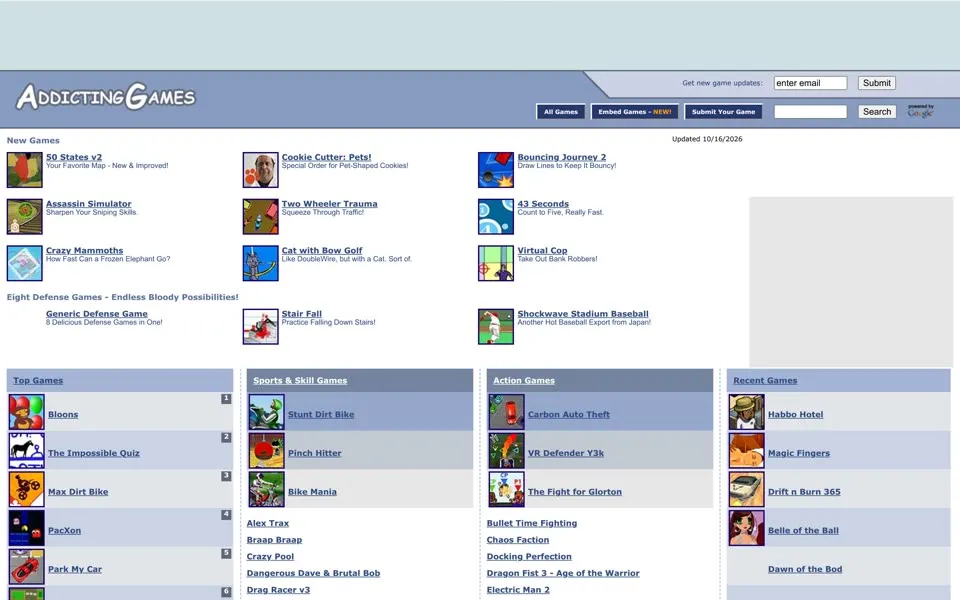Open The Impossible Quiz horse icon
Image resolution: width=960 pixels, height=600 pixels.
(x=26, y=451)
